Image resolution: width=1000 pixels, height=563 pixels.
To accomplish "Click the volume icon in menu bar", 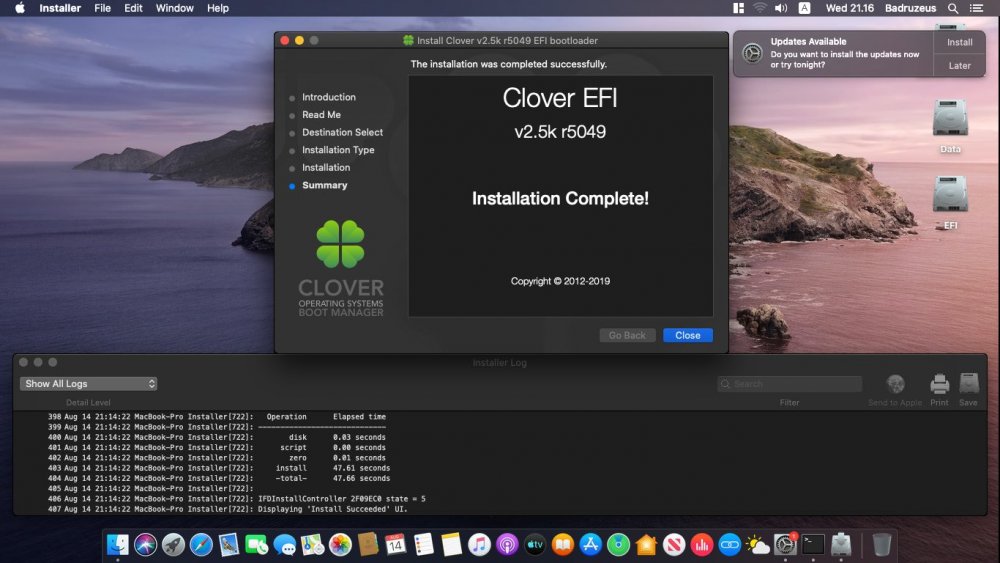I will [781, 8].
